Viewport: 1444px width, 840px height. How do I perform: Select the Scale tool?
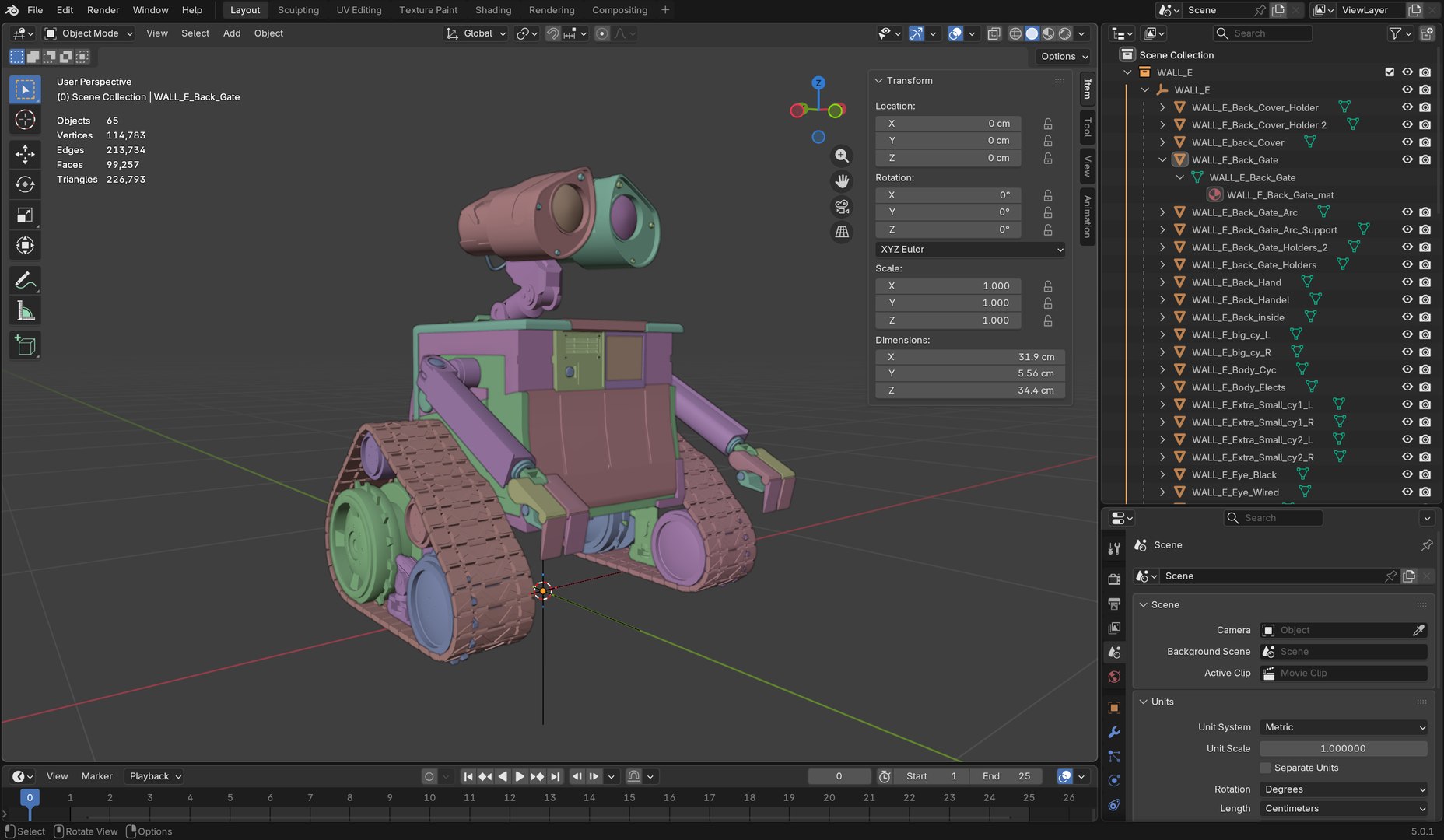[25, 215]
